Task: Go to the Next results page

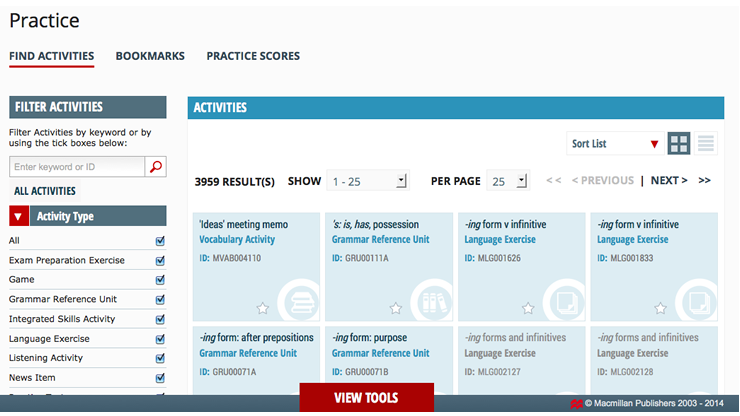Action: click(668, 181)
